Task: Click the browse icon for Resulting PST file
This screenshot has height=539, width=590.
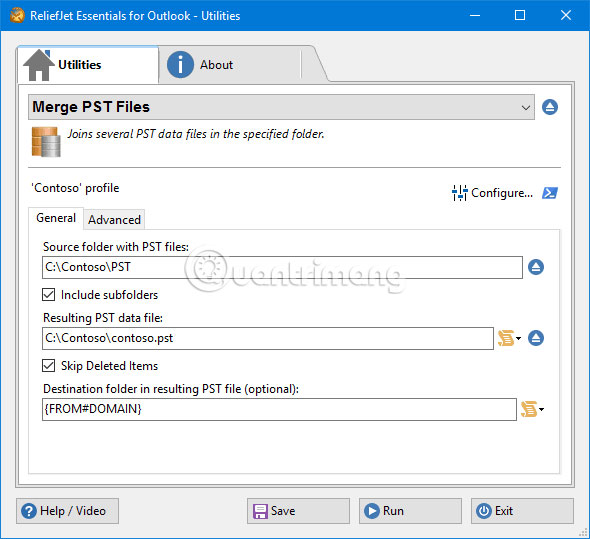Action: tap(536, 338)
